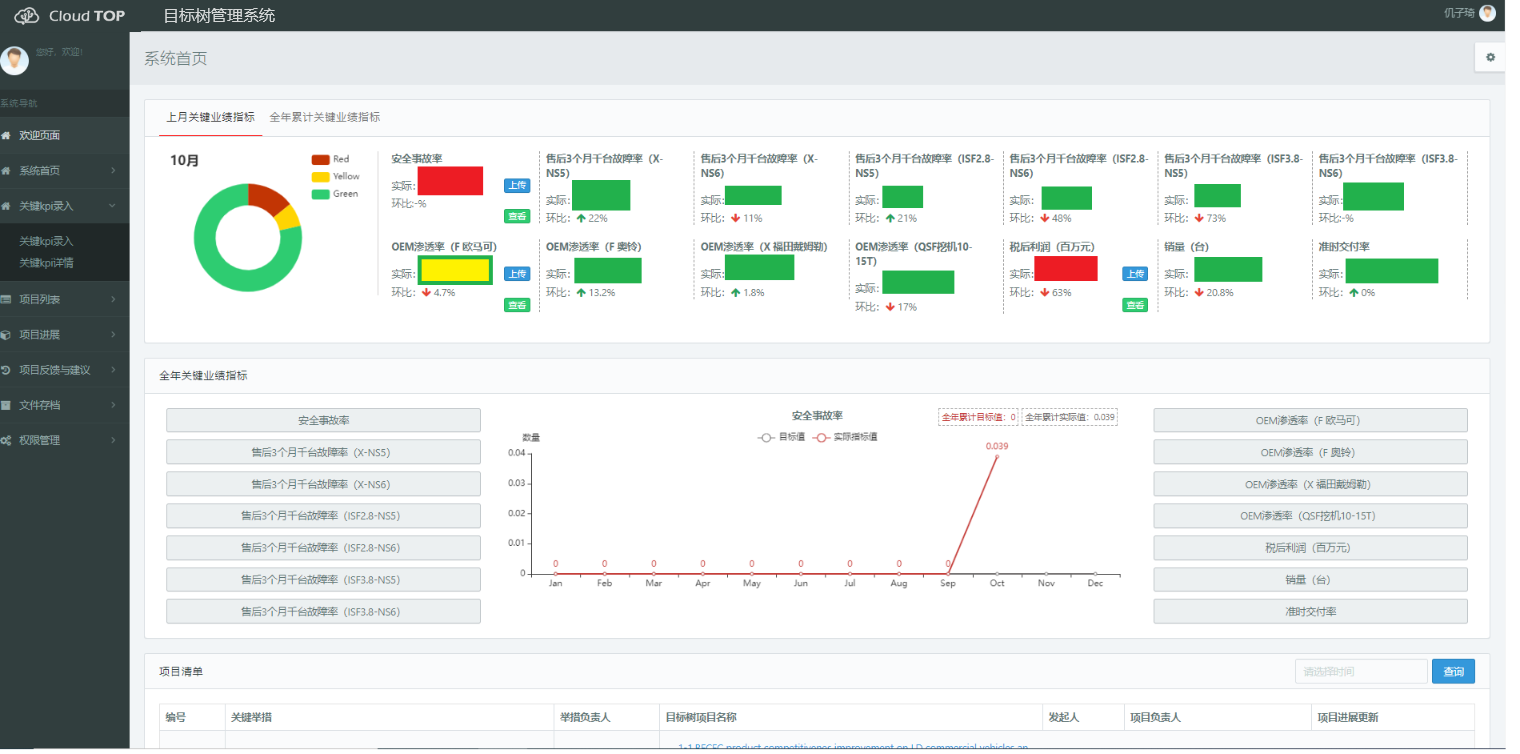Click the green up arrow showing 21%
Viewport: 1520px width, 754px height.
point(890,218)
